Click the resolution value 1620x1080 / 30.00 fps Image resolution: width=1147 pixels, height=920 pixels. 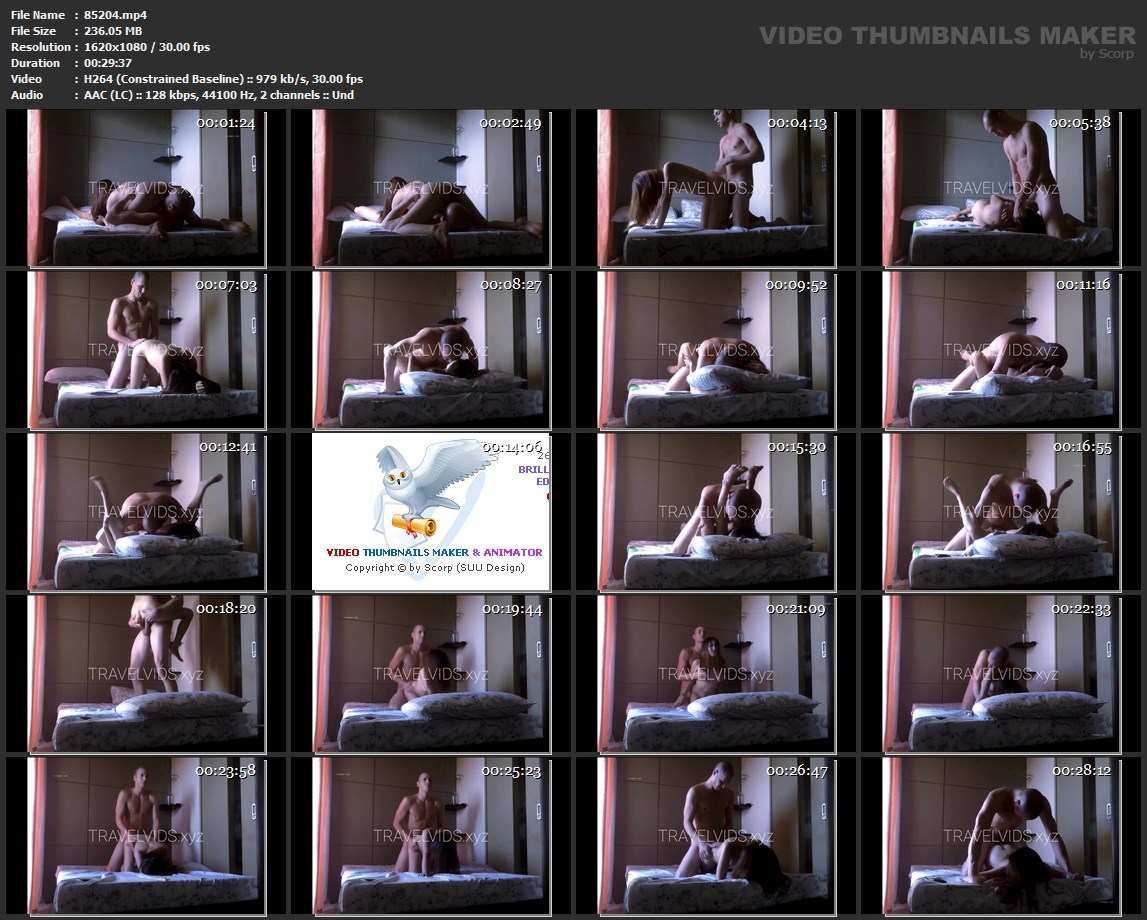[147, 47]
